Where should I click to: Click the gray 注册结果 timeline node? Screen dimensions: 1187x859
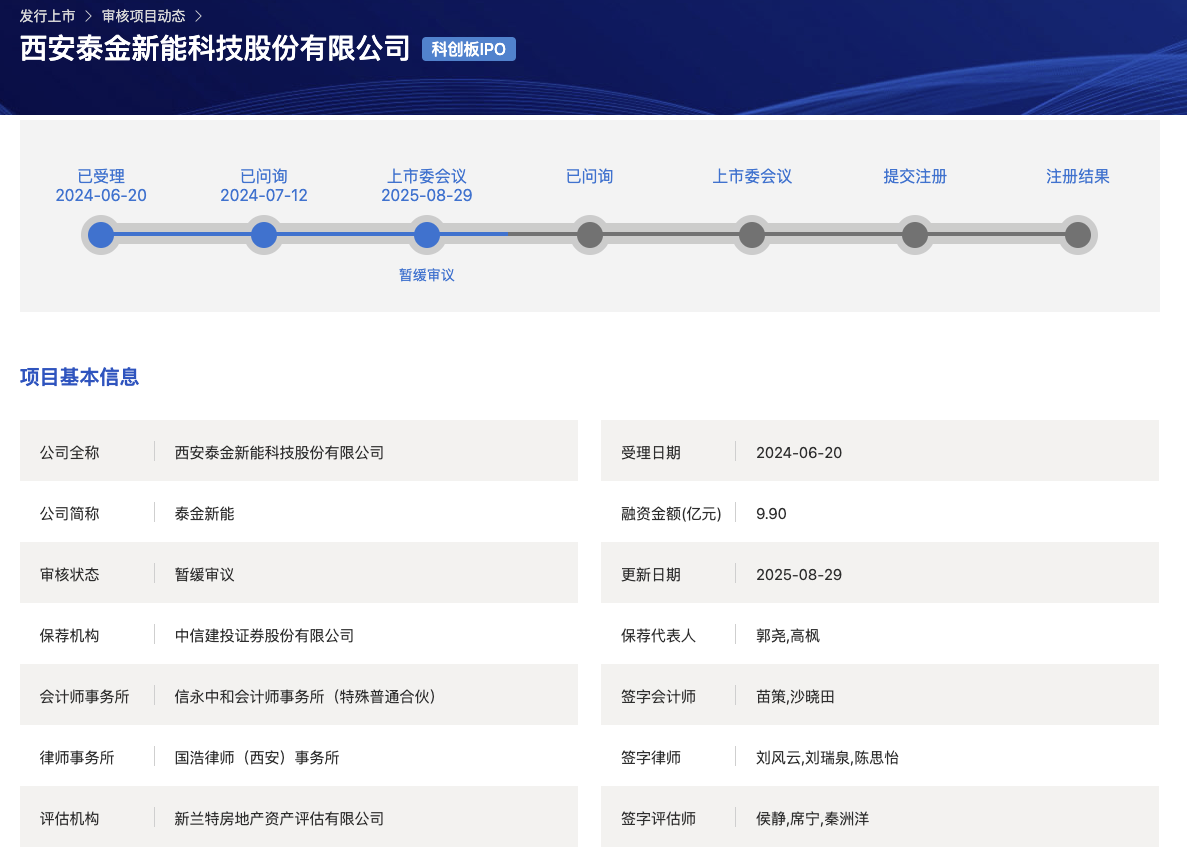(x=1078, y=235)
